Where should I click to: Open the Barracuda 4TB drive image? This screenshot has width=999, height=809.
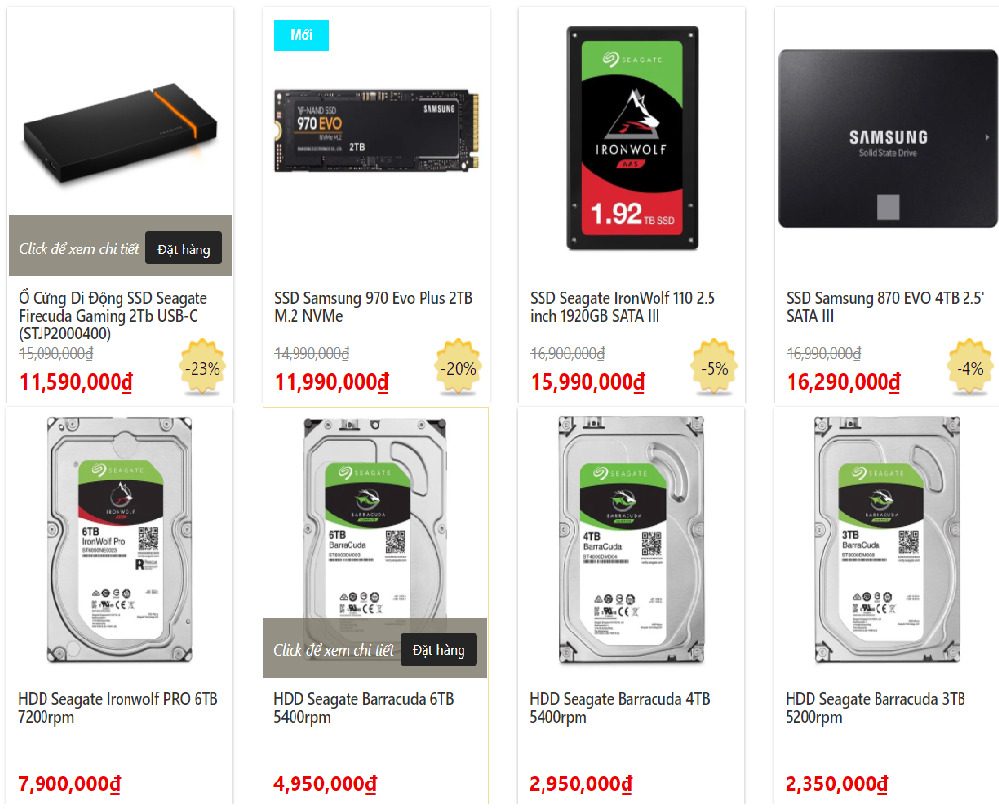631,539
